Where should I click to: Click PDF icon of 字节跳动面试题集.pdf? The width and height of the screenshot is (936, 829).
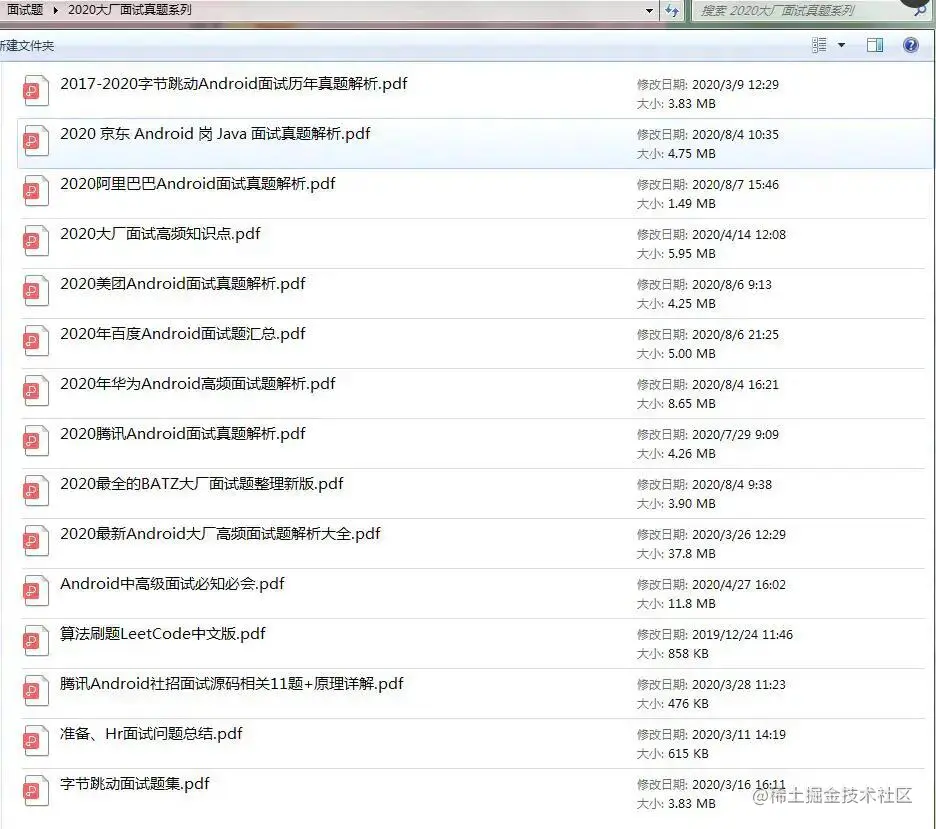pyautogui.click(x=35, y=793)
